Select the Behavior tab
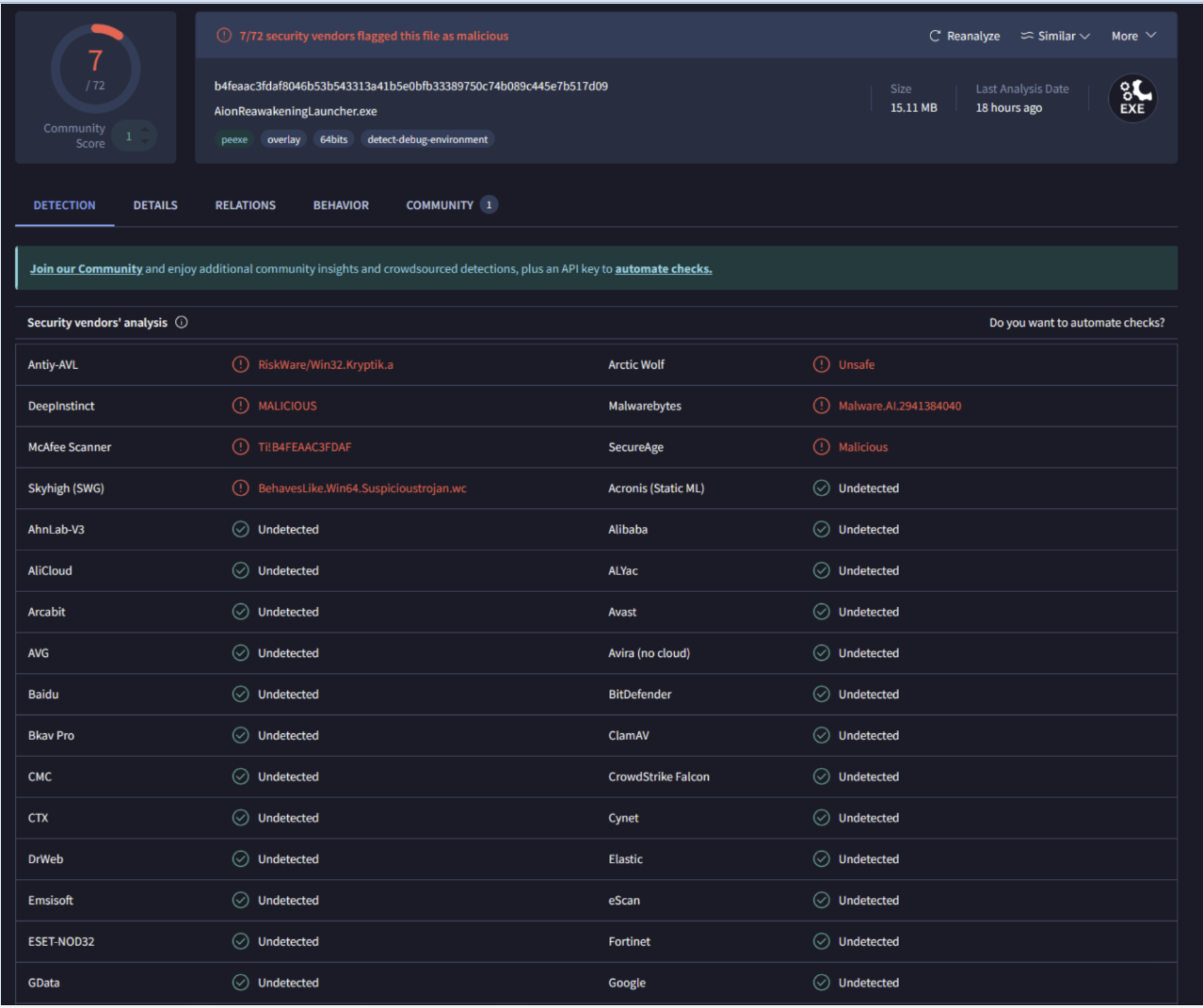The width and height of the screenshot is (1203, 1008). tap(341, 205)
